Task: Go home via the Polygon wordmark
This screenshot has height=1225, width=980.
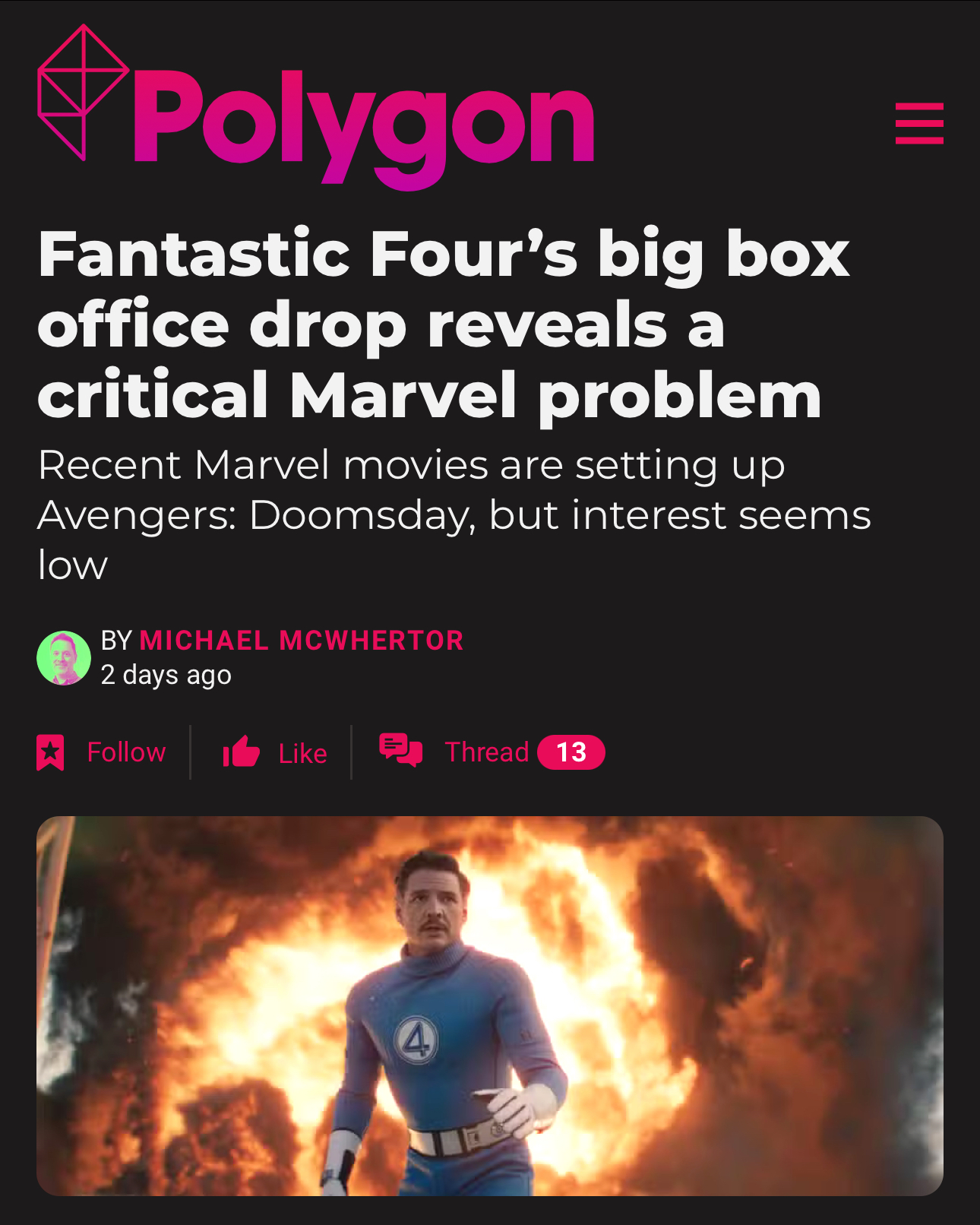Action: tap(363, 129)
